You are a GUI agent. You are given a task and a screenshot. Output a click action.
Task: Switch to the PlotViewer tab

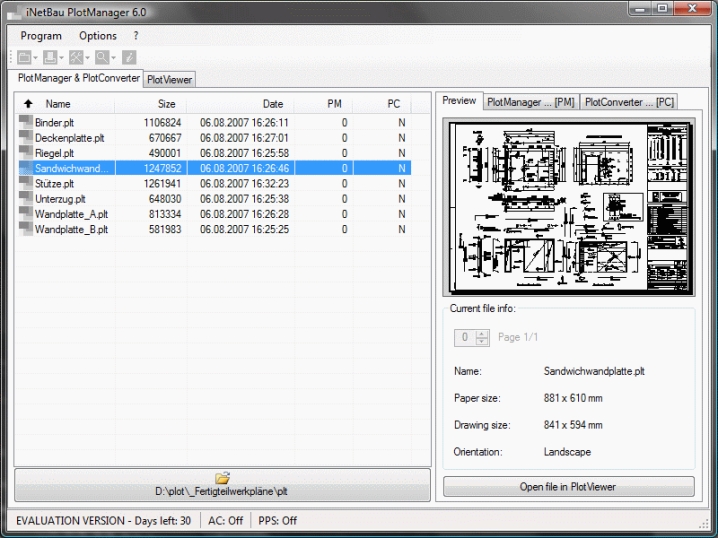[x=170, y=79]
